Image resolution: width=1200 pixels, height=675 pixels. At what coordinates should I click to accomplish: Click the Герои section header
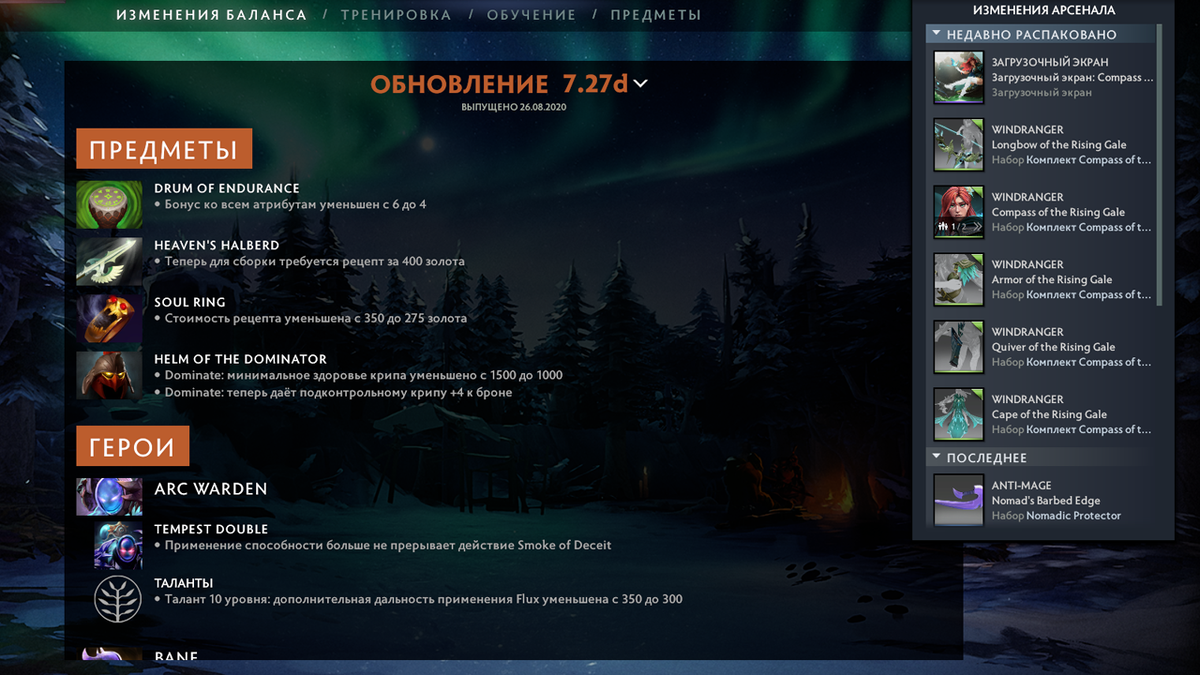(133, 446)
